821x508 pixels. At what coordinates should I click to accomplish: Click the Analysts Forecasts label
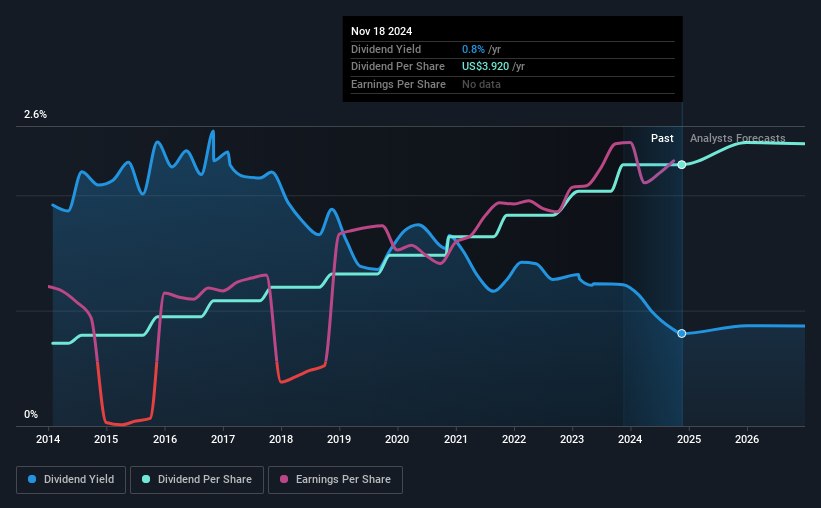point(738,138)
